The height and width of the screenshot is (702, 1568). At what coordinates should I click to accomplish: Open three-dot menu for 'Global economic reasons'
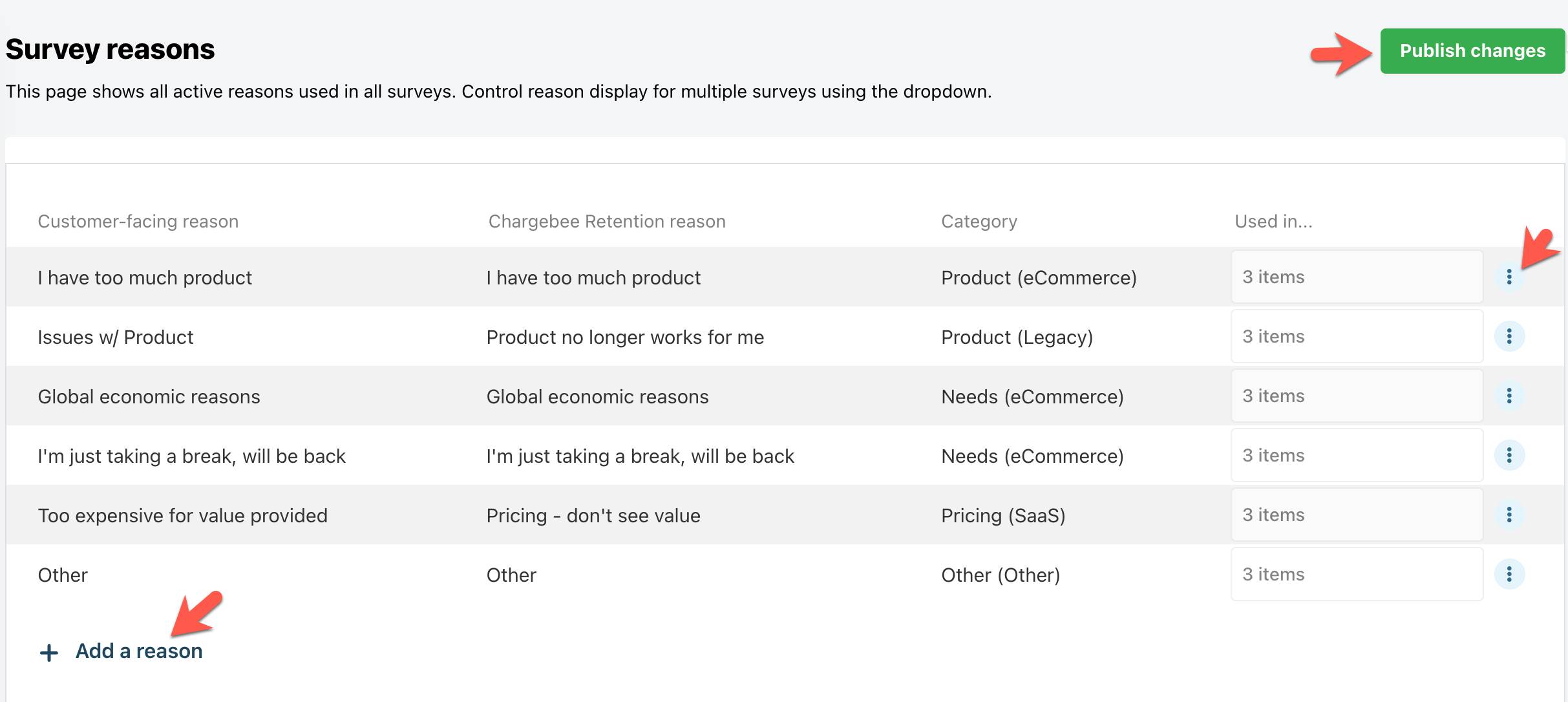1509,396
